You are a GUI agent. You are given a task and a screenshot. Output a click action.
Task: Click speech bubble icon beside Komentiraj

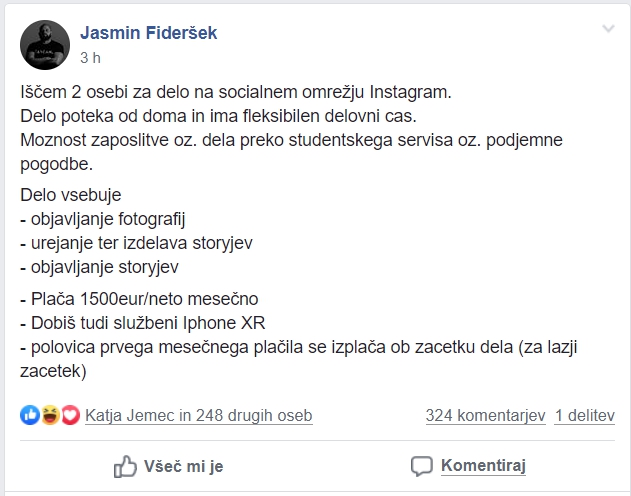coord(421,466)
